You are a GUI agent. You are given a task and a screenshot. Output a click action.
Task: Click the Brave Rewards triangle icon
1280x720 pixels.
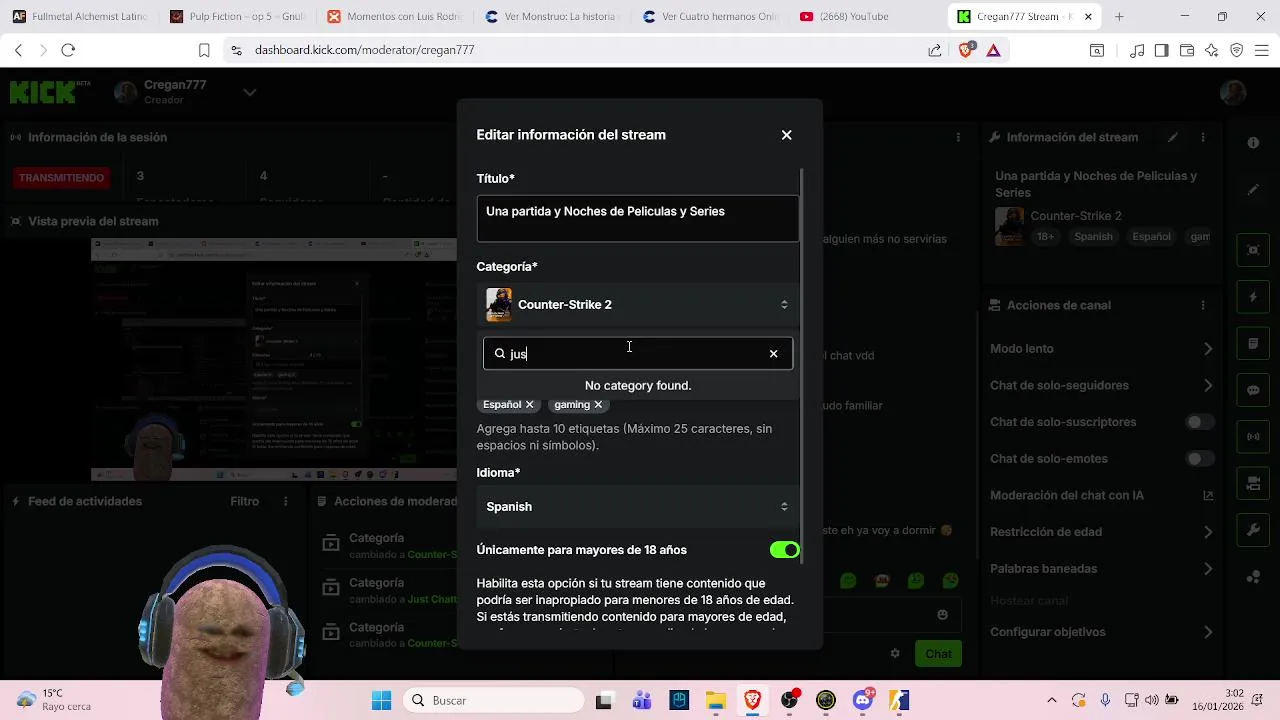993,50
